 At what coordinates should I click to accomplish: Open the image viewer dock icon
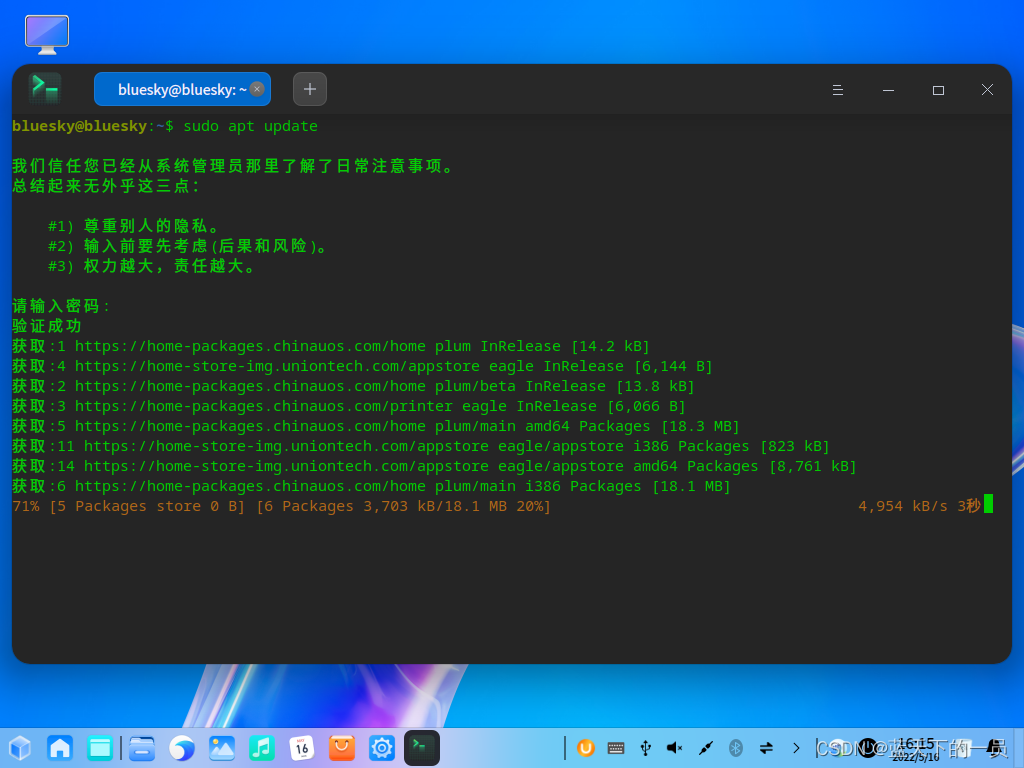point(222,748)
